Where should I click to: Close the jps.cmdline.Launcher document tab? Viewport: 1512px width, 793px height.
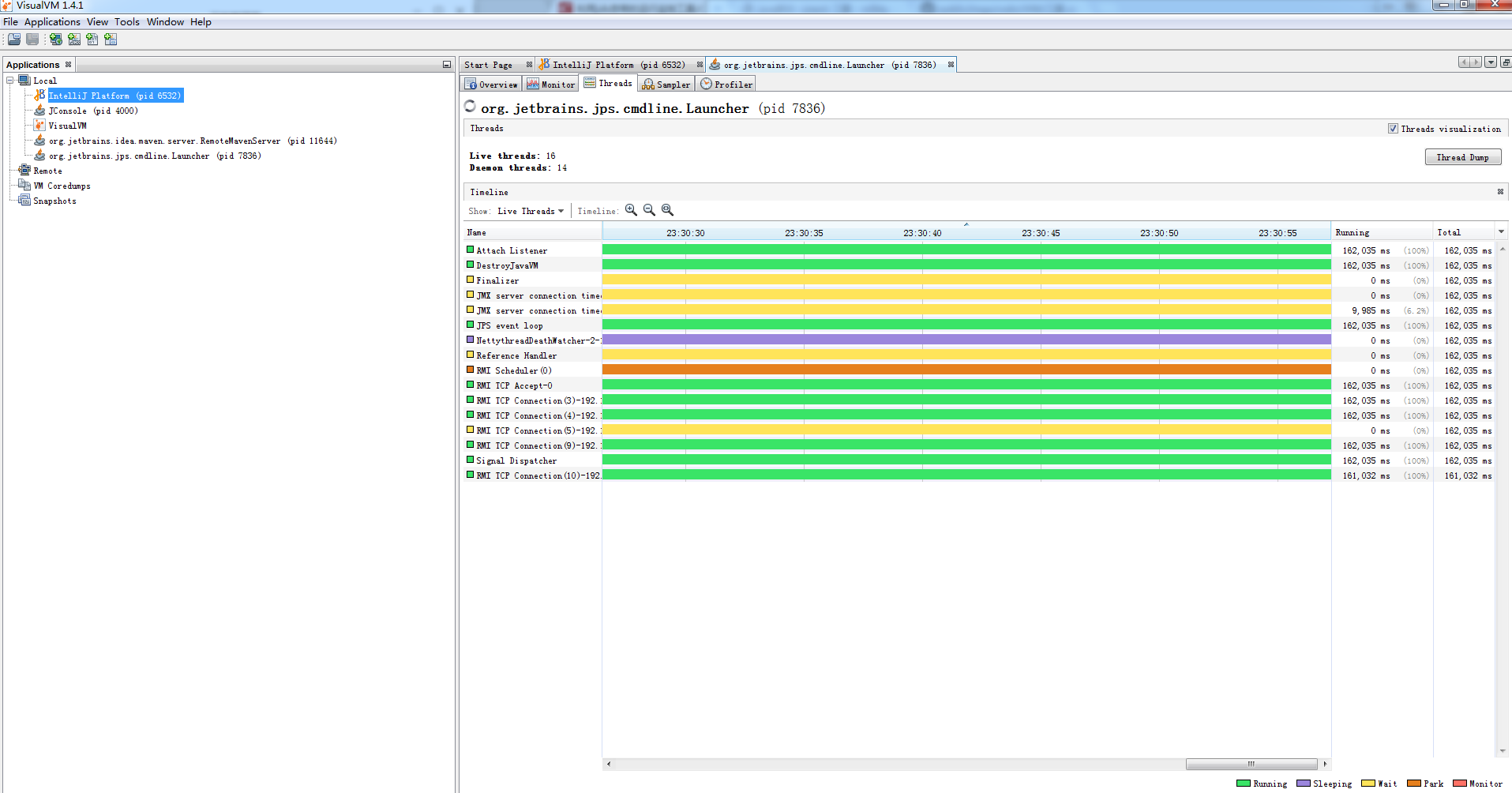[951, 65]
